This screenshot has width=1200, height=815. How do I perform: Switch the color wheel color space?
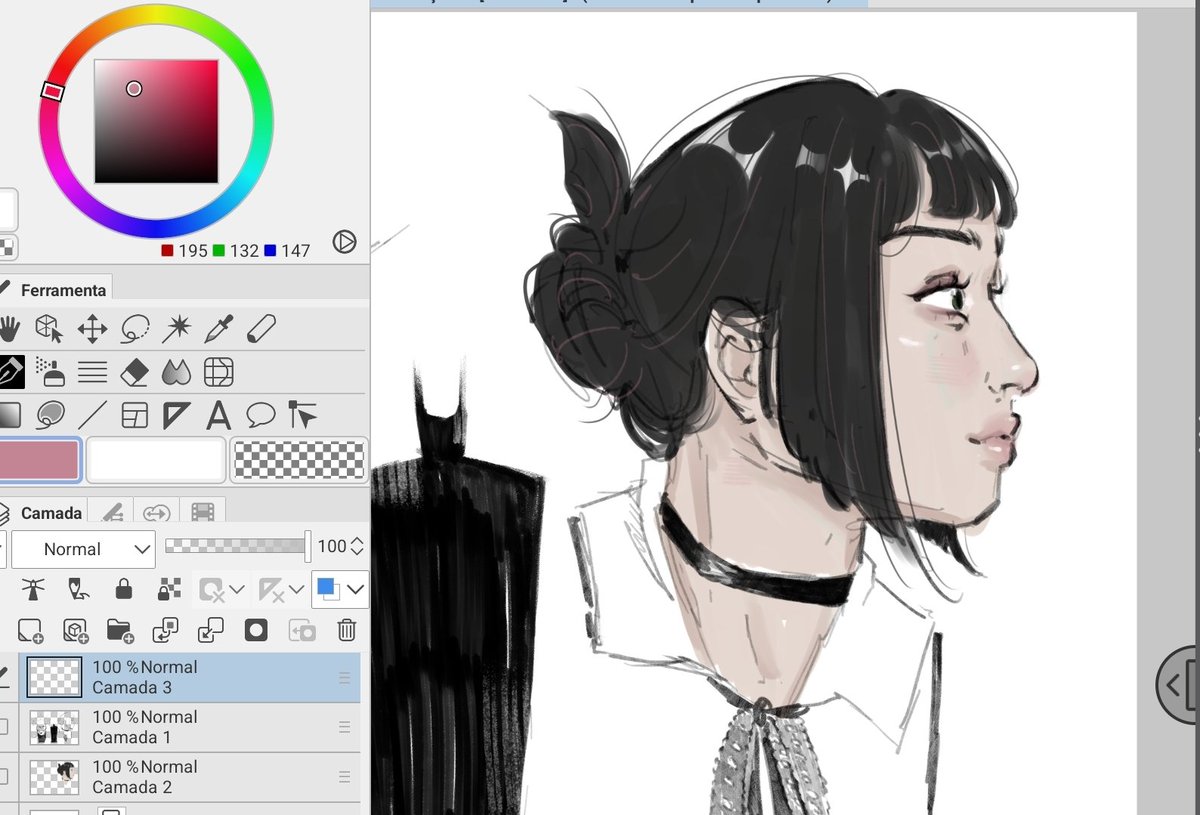(344, 241)
